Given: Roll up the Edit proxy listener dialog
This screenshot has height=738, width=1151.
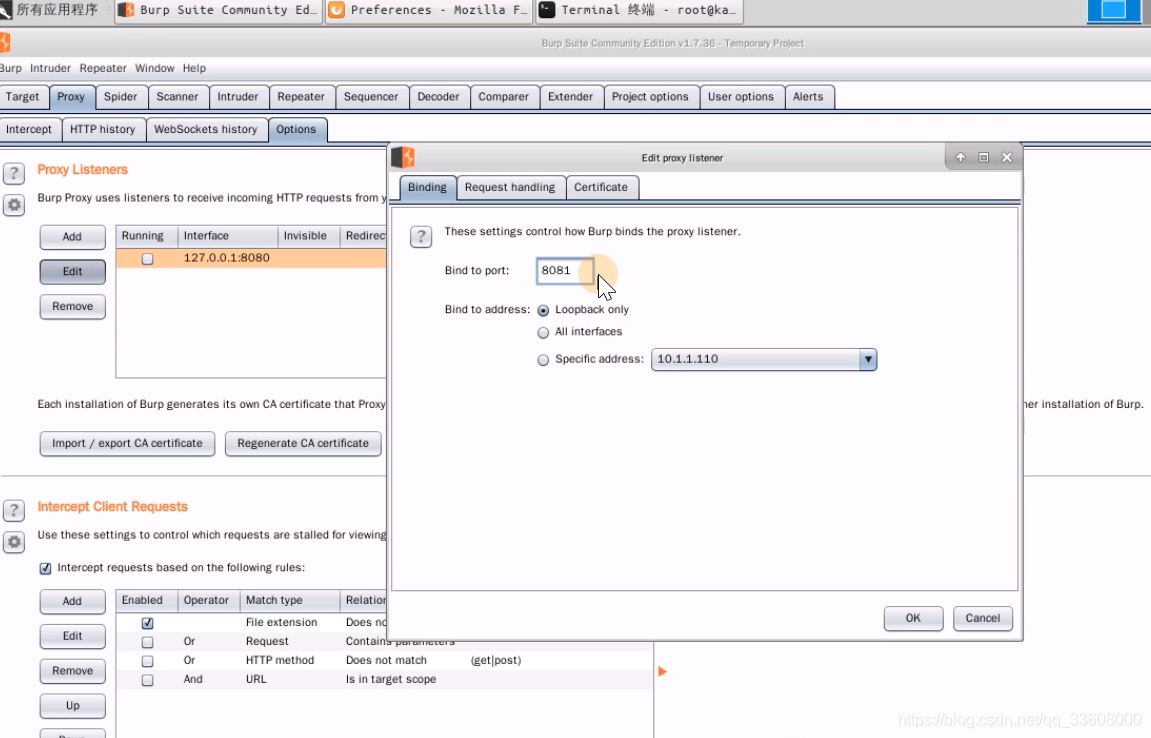Looking at the screenshot, I should click(x=960, y=157).
